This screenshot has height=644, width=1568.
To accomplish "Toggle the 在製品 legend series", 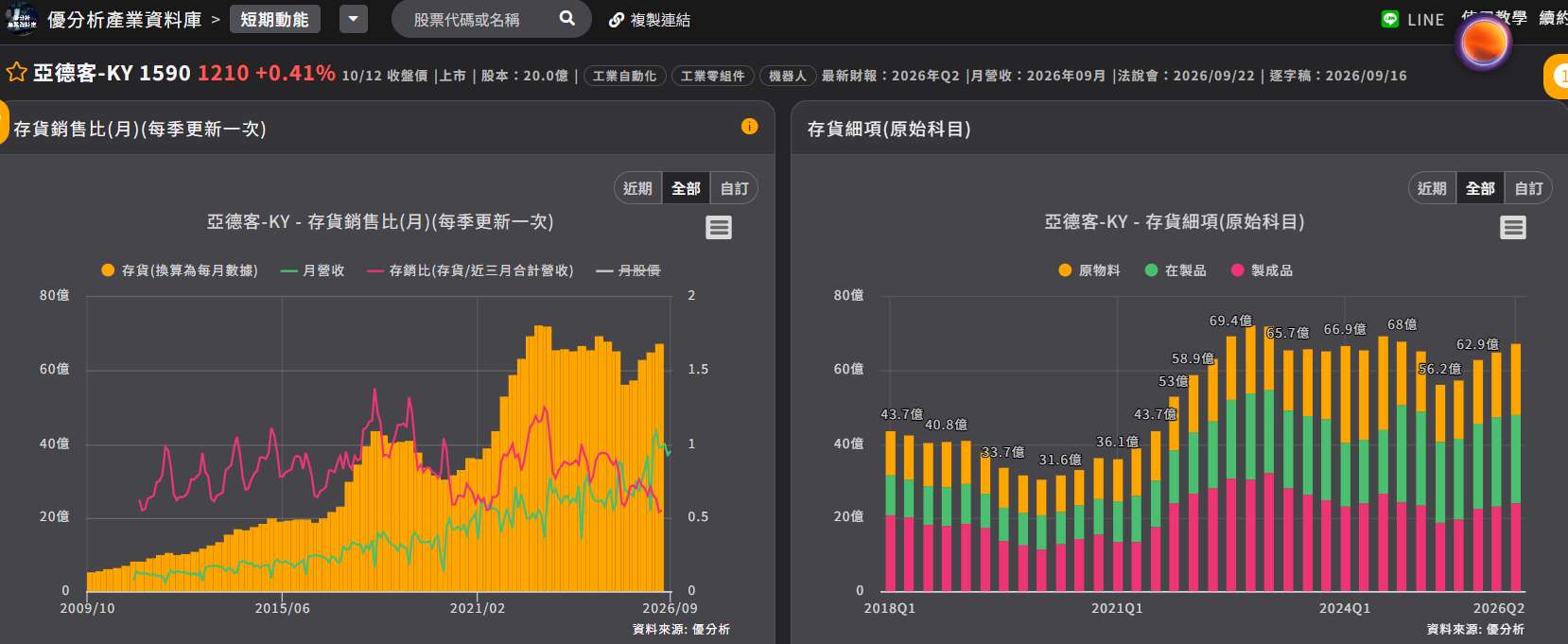I will (x=1176, y=270).
